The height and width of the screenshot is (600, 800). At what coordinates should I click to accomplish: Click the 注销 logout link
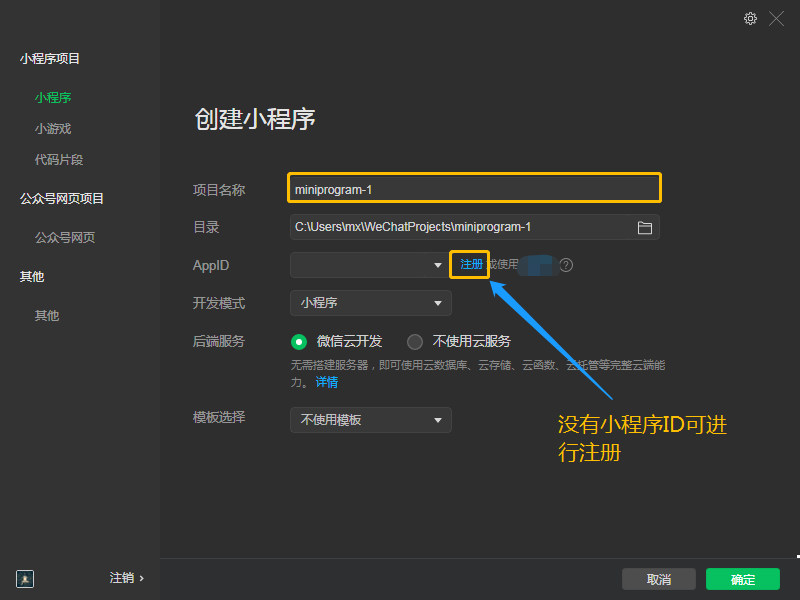click(120, 578)
